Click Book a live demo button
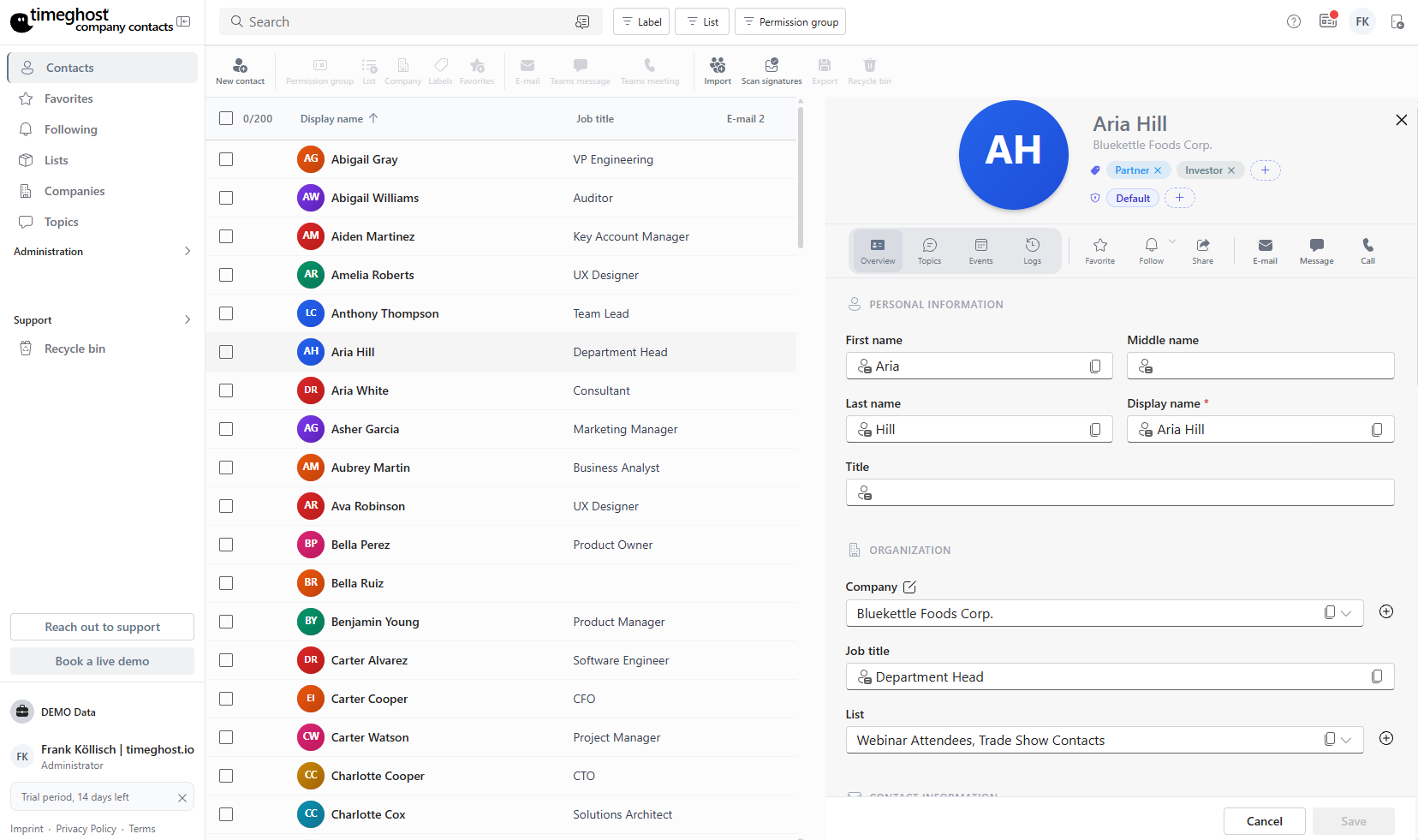Image resolution: width=1418 pixels, height=840 pixels. (x=102, y=661)
